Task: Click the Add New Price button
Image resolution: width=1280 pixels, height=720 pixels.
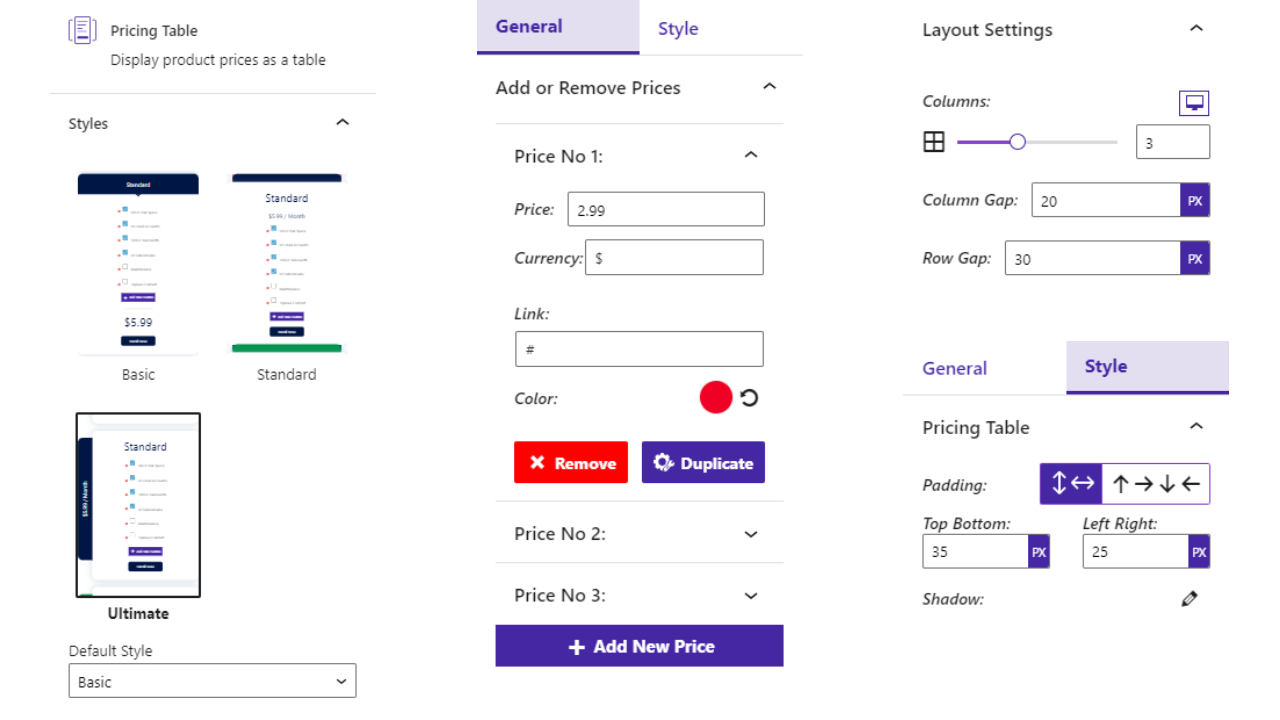Action: coord(639,646)
